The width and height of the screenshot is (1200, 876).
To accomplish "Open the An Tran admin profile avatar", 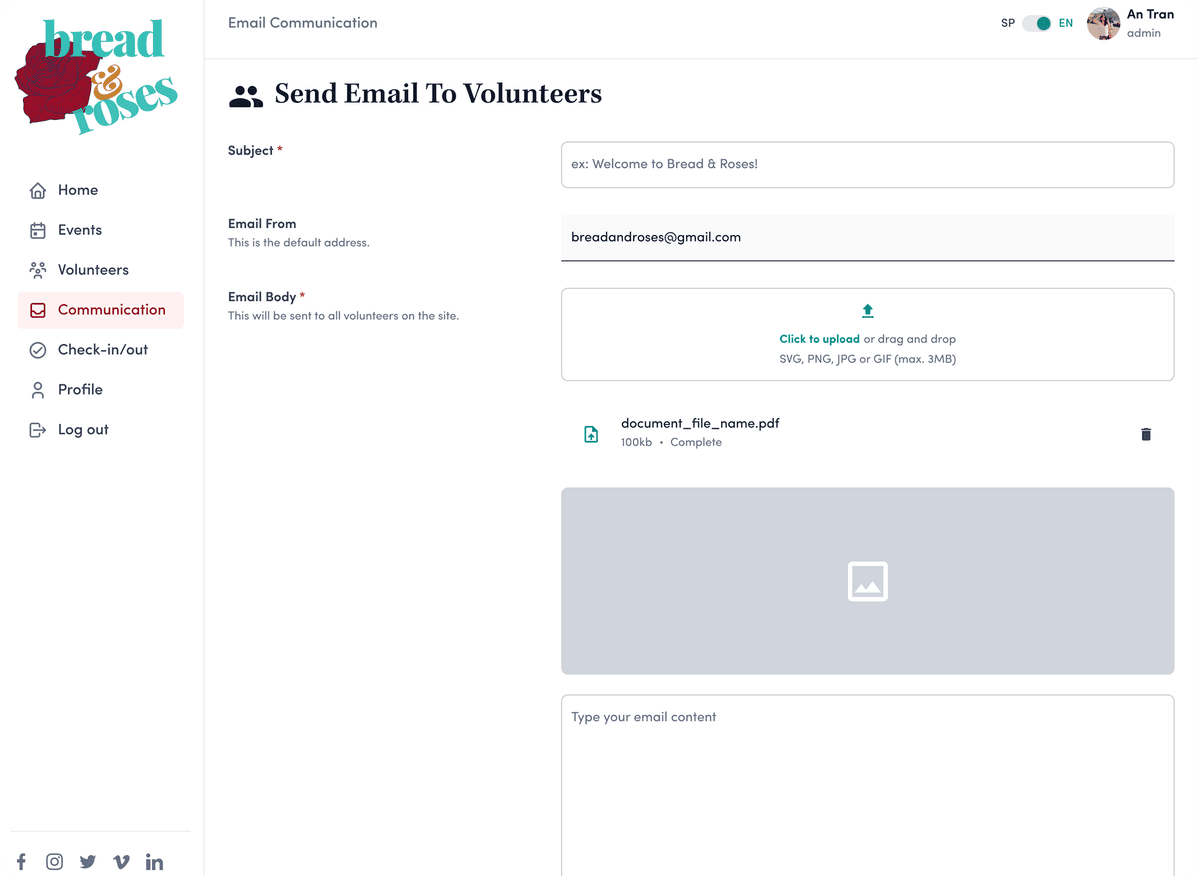I will (x=1103, y=23).
